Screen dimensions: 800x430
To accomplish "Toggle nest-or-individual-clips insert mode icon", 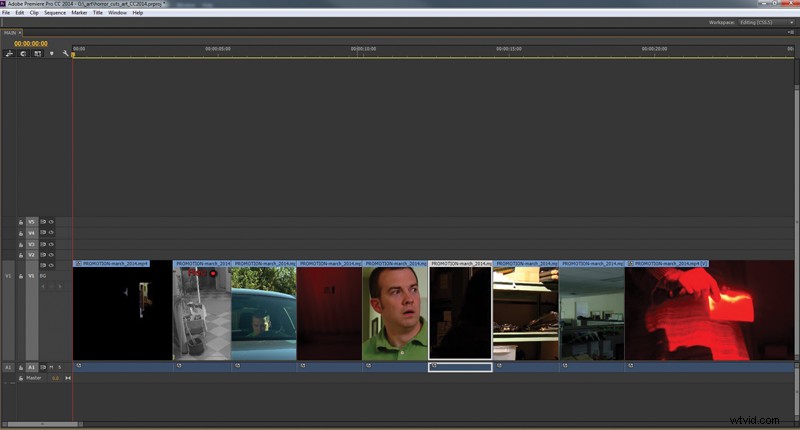I will point(9,54).
